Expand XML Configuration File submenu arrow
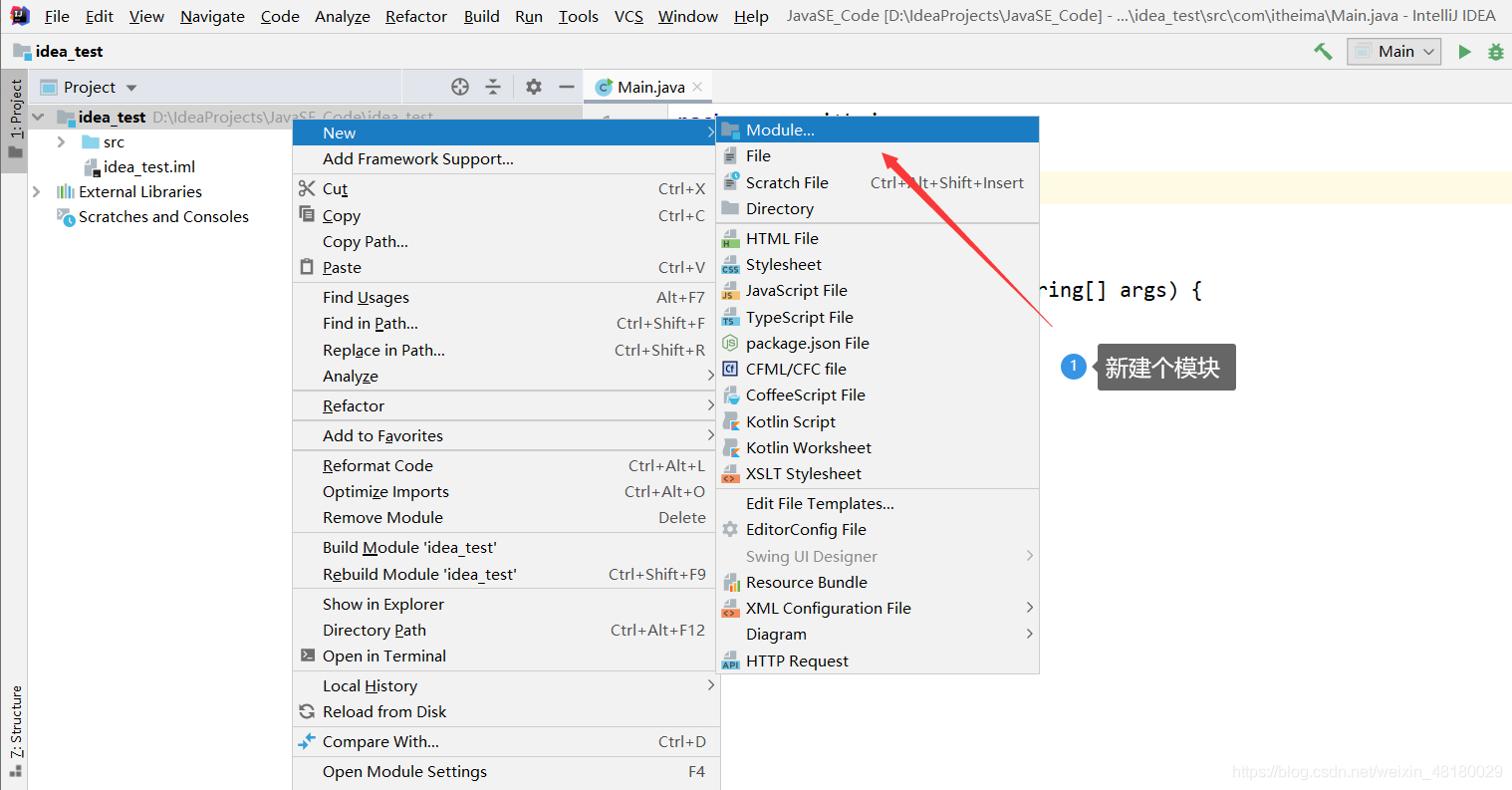 1030,608
